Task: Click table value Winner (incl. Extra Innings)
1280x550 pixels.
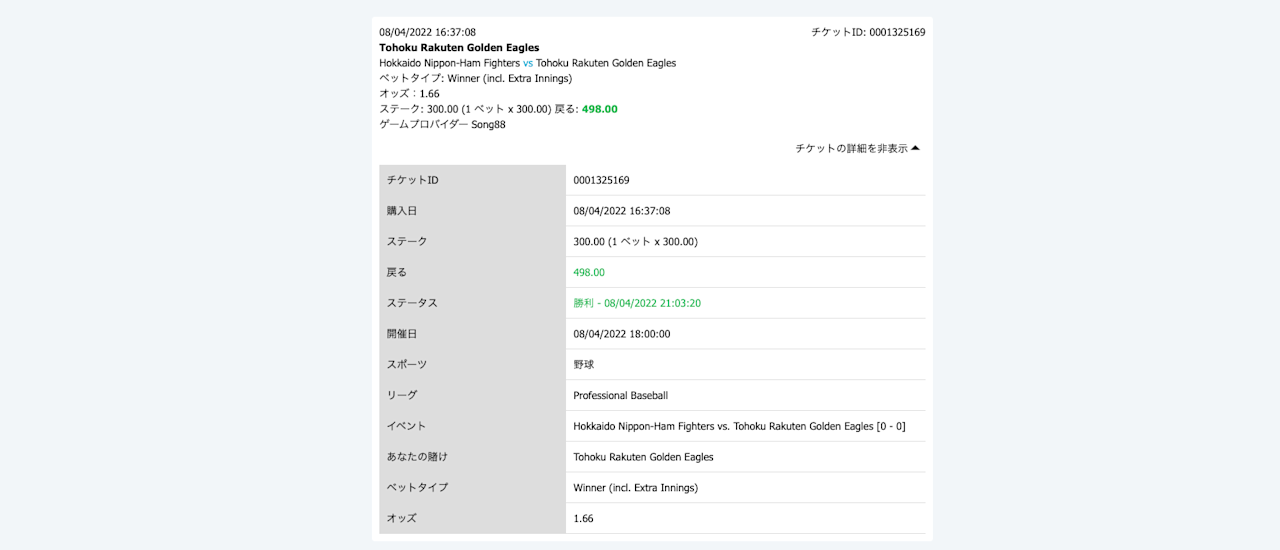Action: pos(635,488)
